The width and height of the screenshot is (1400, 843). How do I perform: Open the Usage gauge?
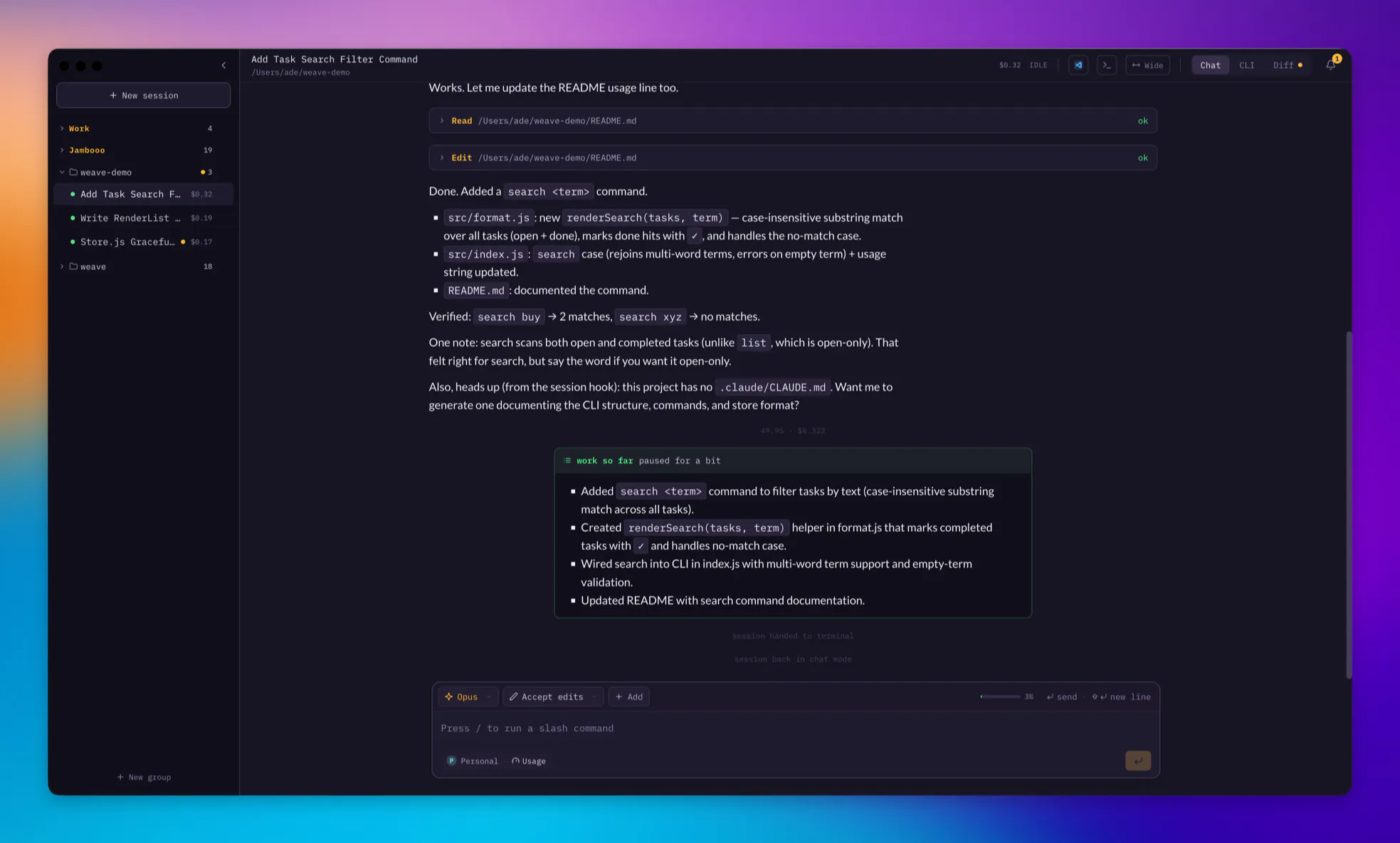(x=529, y=761)
